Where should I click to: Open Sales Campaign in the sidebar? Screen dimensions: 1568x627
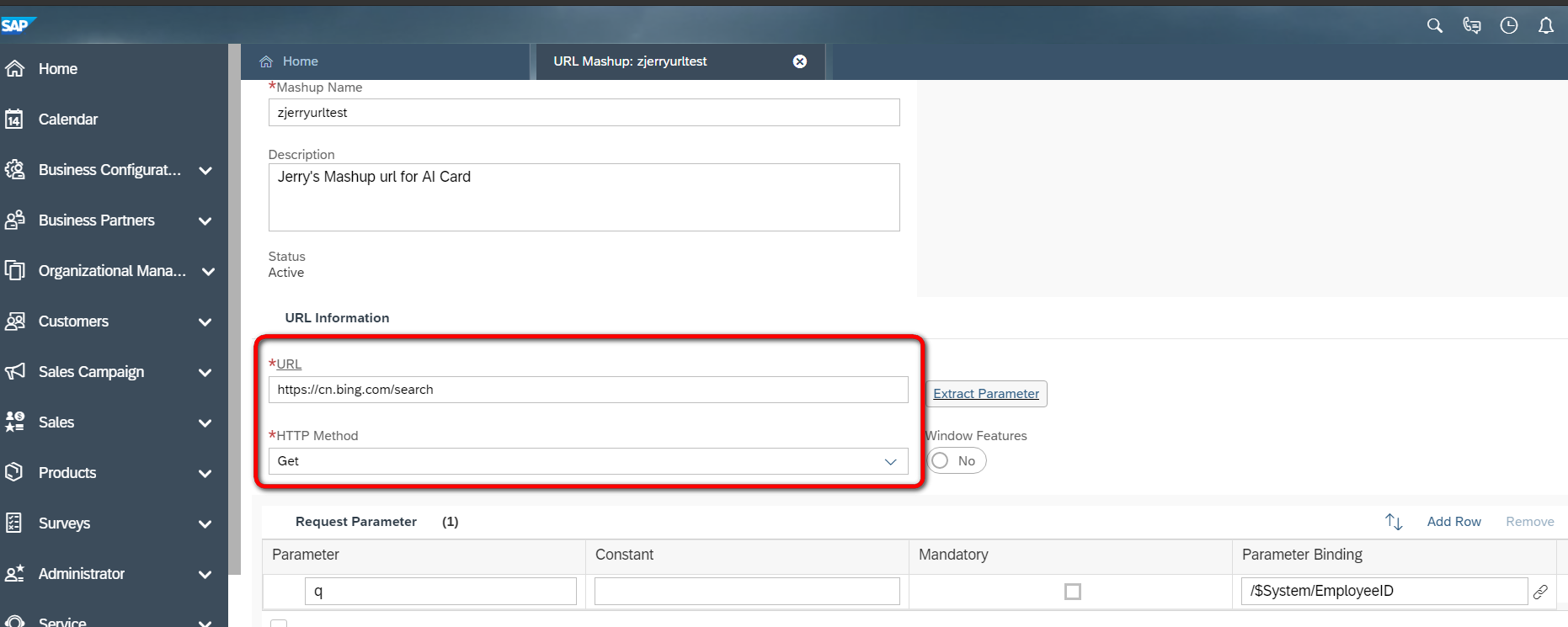[x=91, y=372]
